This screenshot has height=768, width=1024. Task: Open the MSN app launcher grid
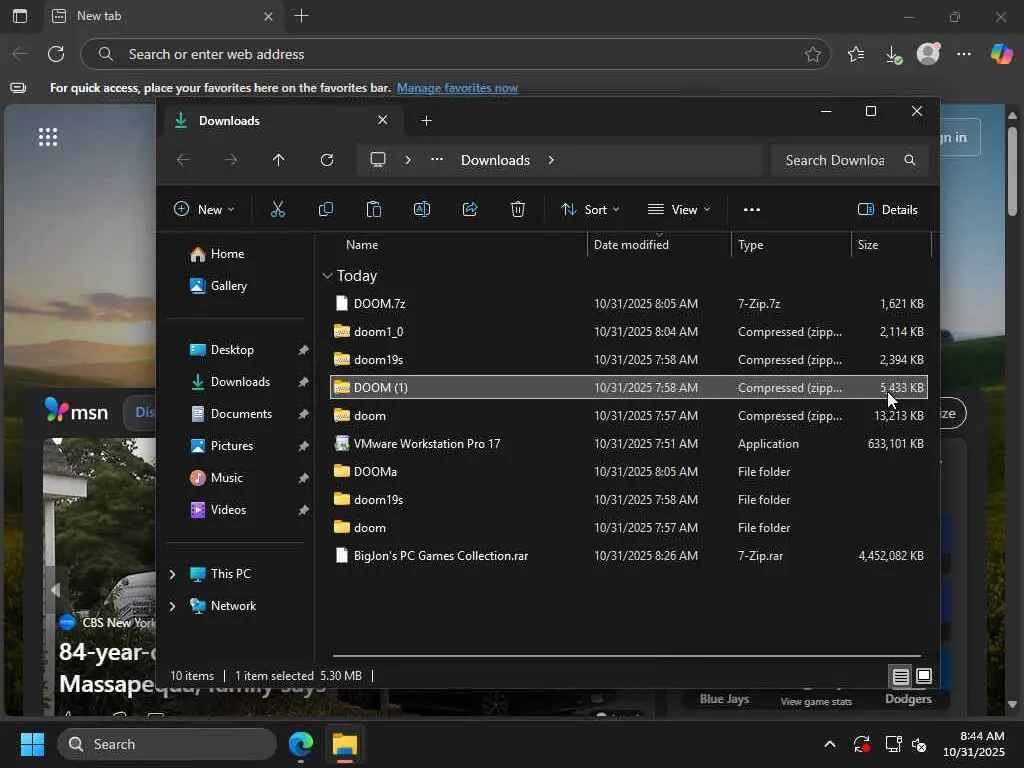[48, 137]
